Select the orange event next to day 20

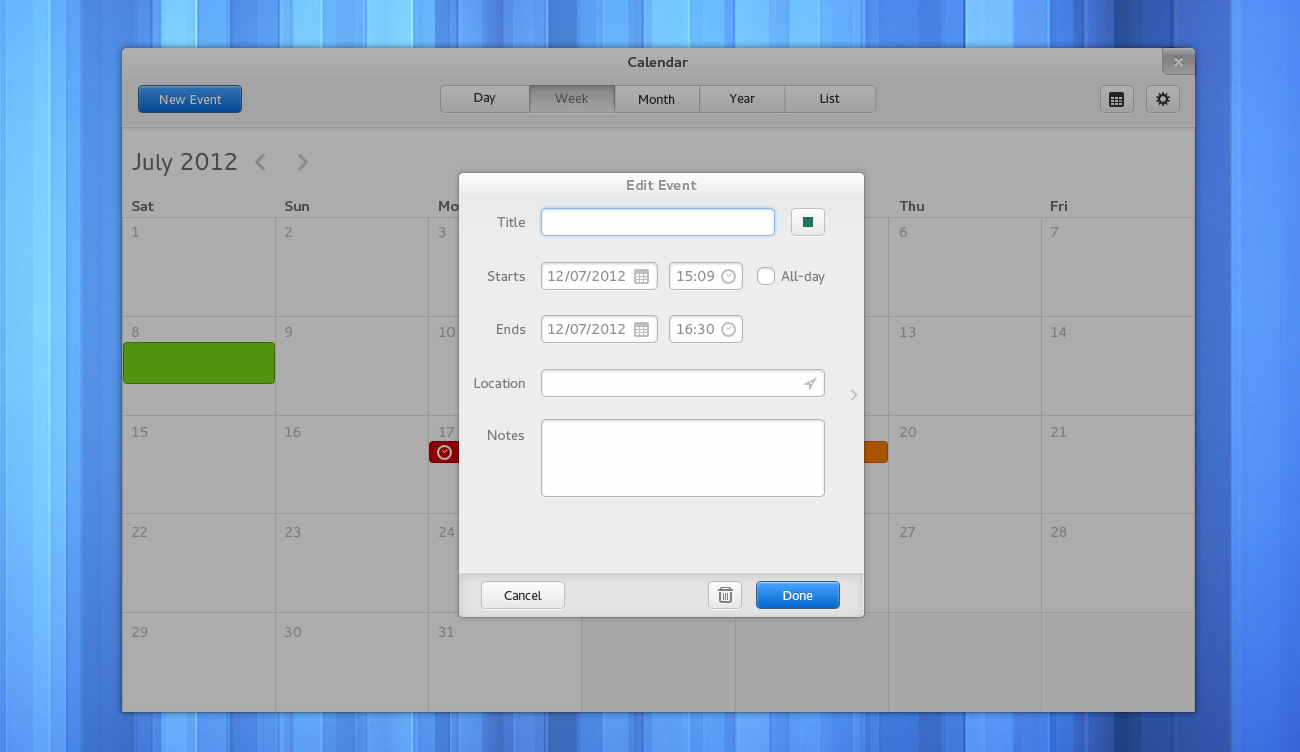click(875, 452)
